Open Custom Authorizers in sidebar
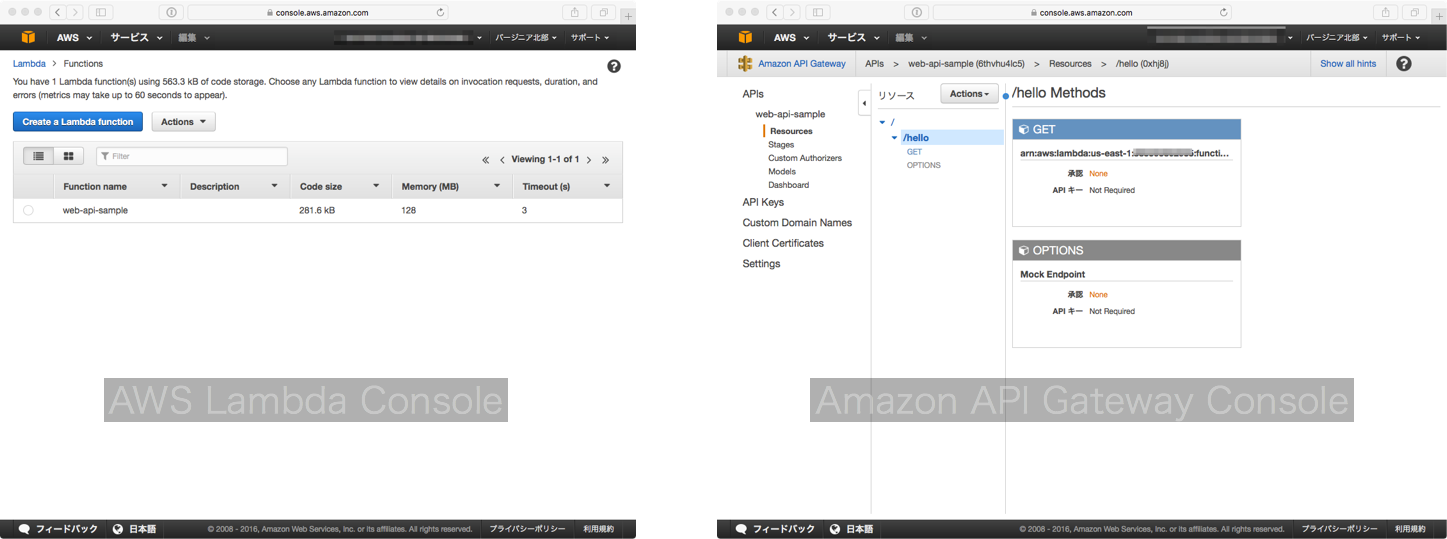Image resolution: width=1447 pixels, height=539 pixels. click(x=805, y=158)
